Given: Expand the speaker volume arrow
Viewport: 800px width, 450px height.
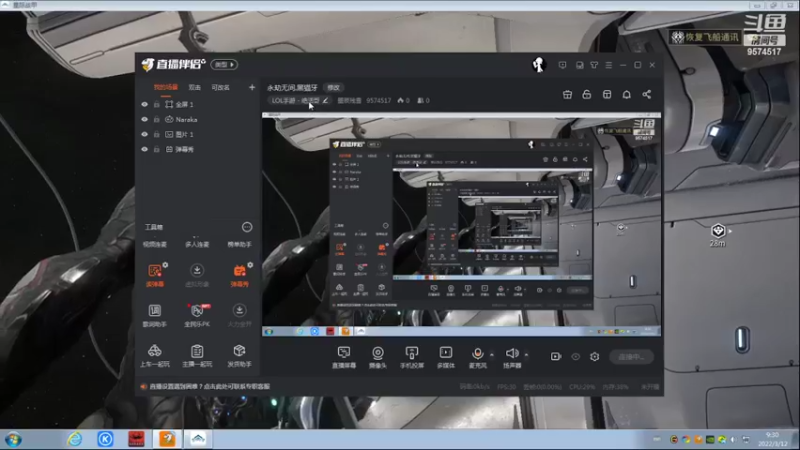Looking at the screenshot, I should (x=525, y=353).
